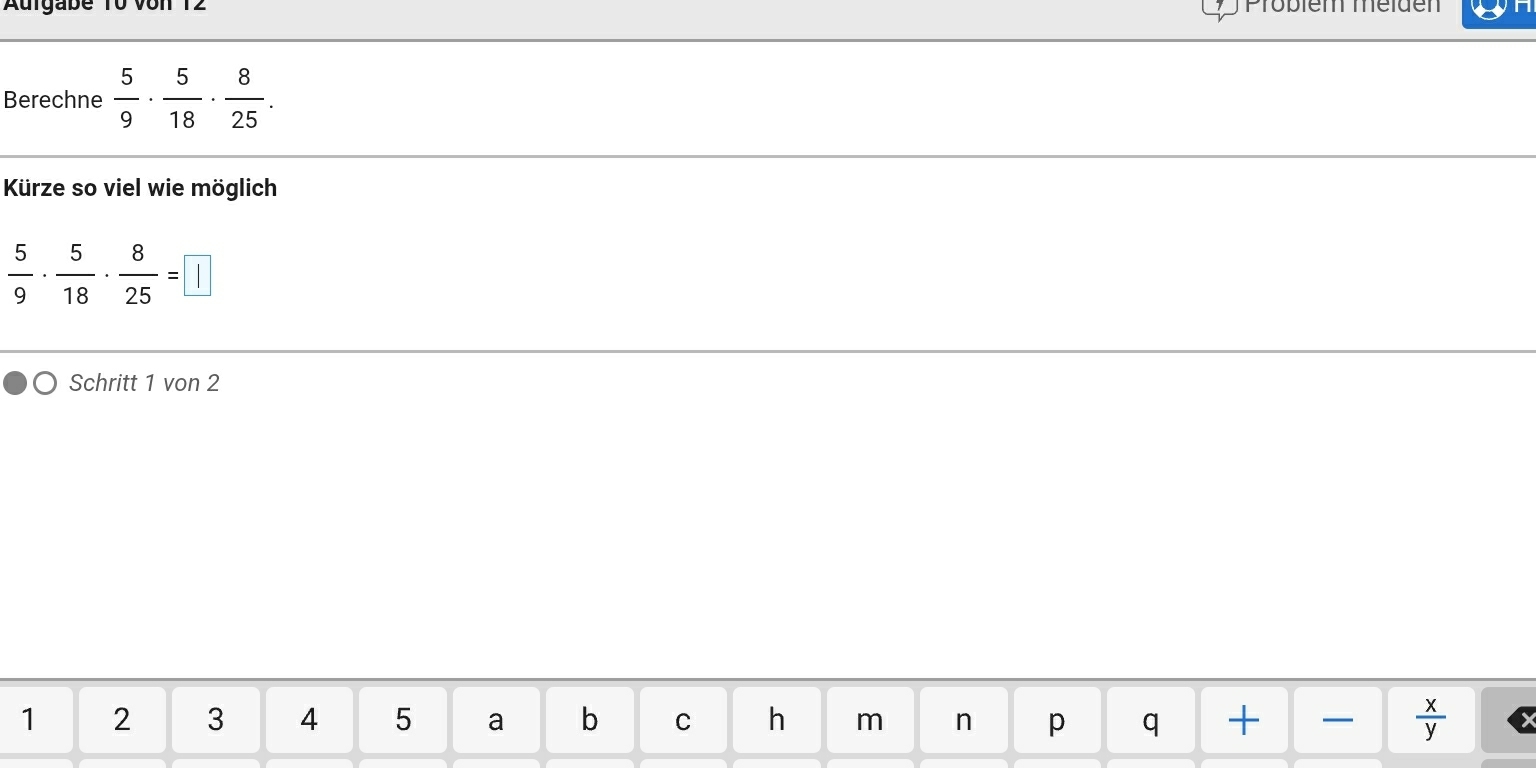This screenshot has width=1536, height=768.
Task: Select the empty step two indicator circle
Action: pyautogui.click(x=45, y=383)
